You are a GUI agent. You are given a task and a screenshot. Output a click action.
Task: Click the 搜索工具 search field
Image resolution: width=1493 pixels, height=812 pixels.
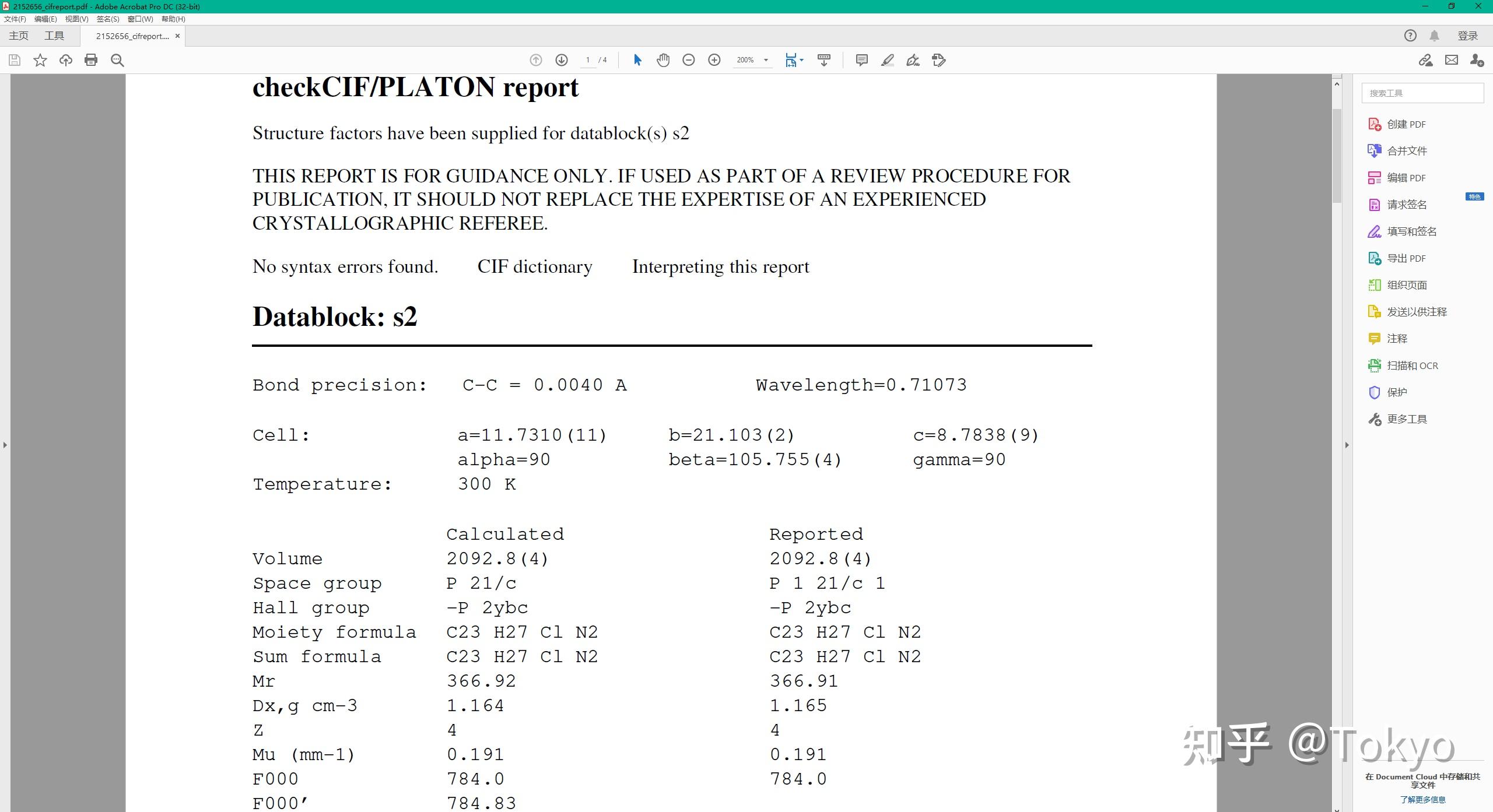(1422, 93)
